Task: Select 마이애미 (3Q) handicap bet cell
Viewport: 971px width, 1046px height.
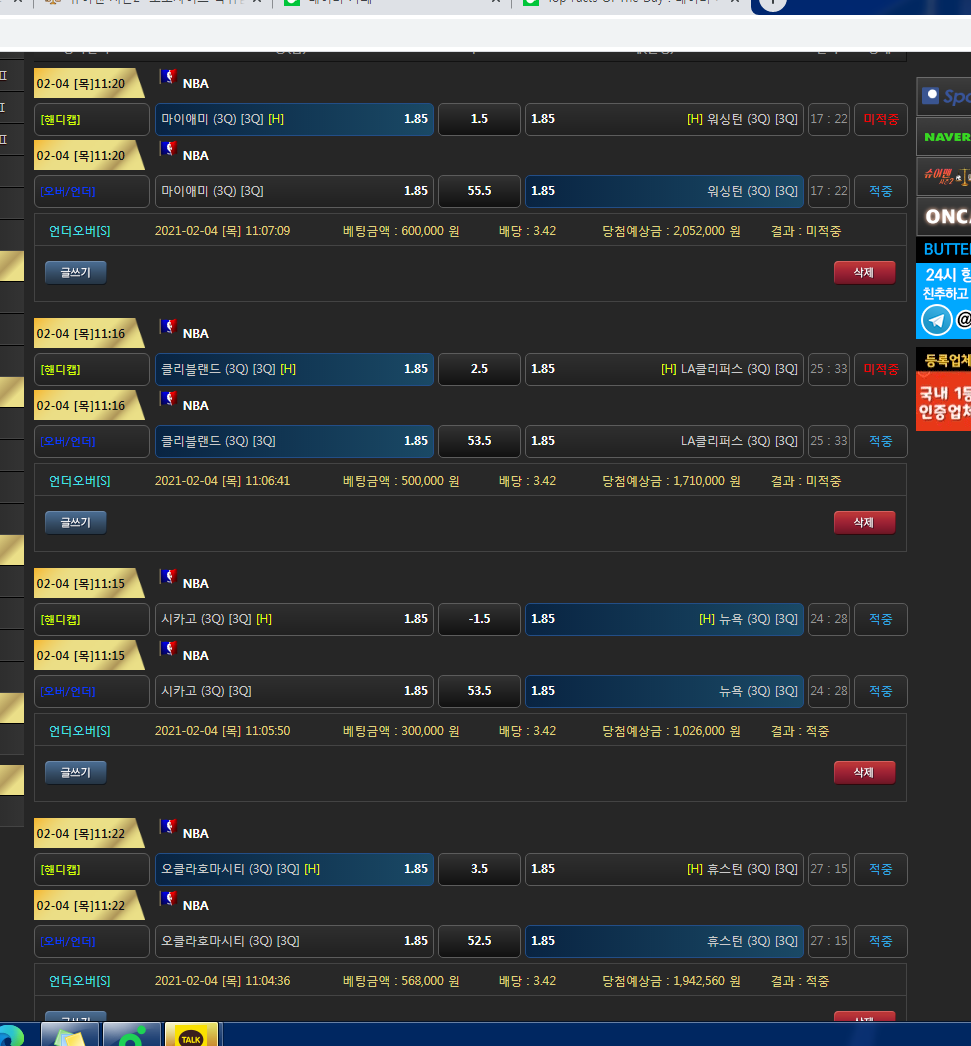Action: click(x=294, y=119)
